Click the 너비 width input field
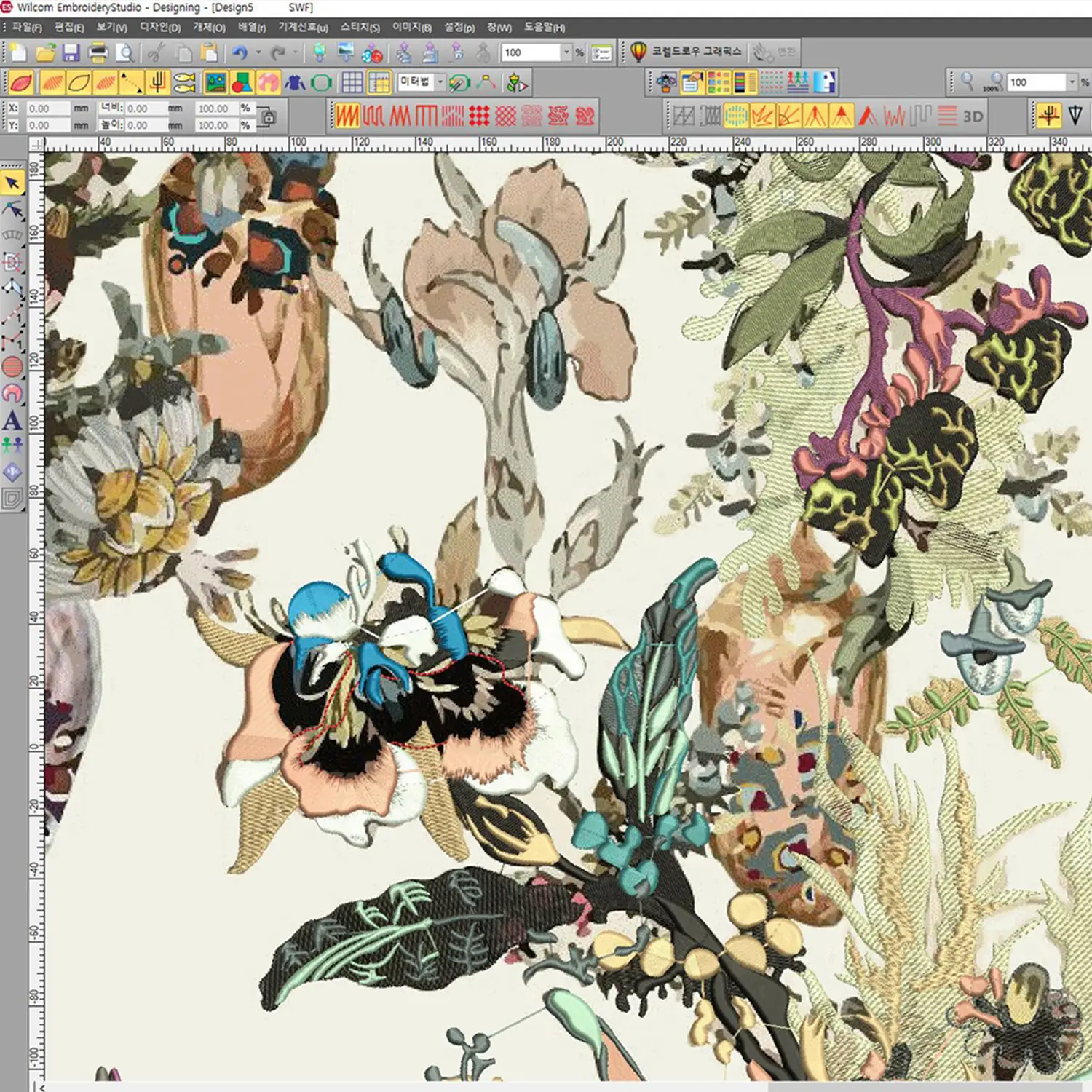 pyautogui.click(x=144, y=108)
